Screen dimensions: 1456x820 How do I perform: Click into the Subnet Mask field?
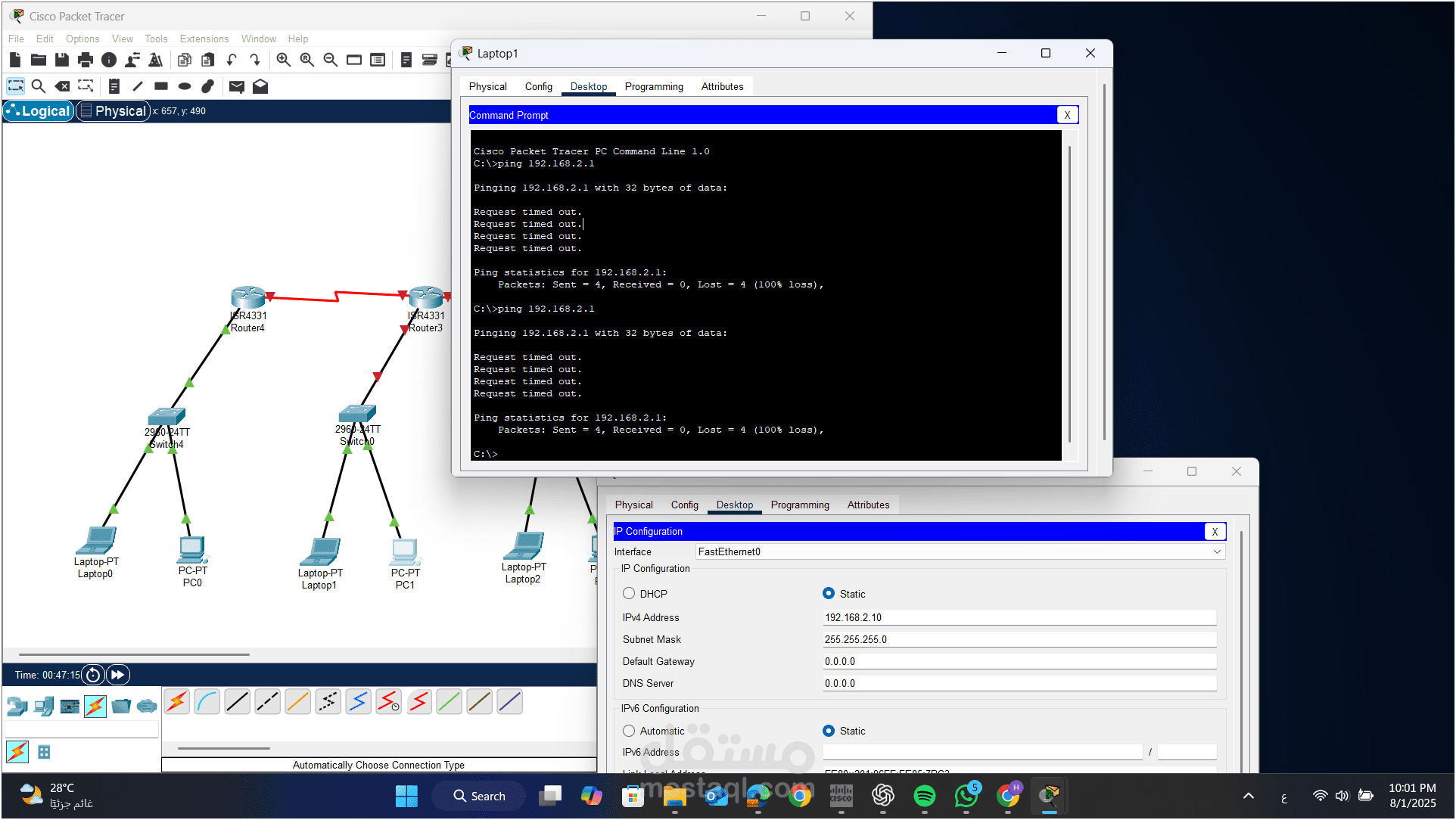(1019, 640)
